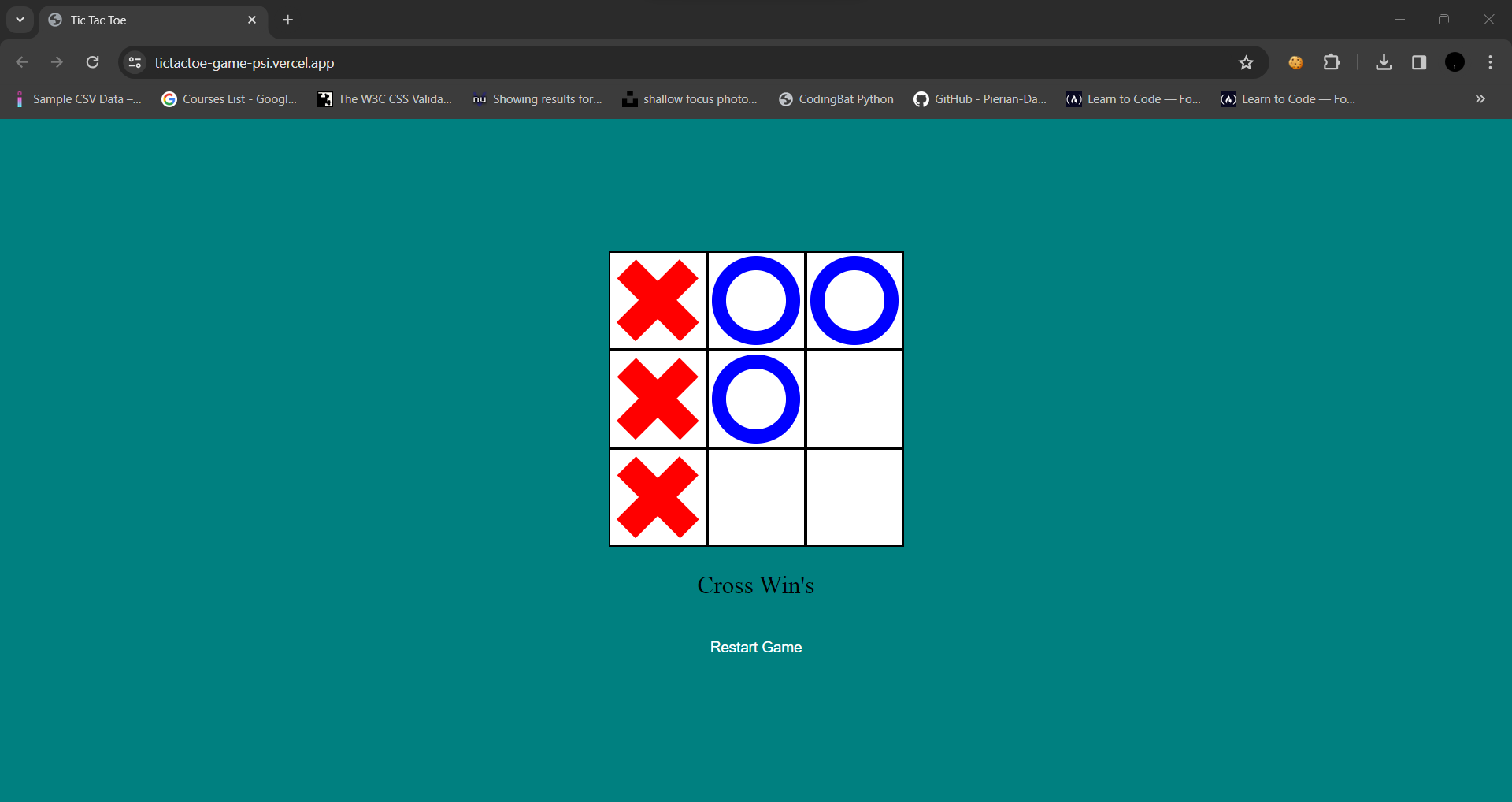Open GitHub - Pierian-Da bookmark

tap(980, 99)
